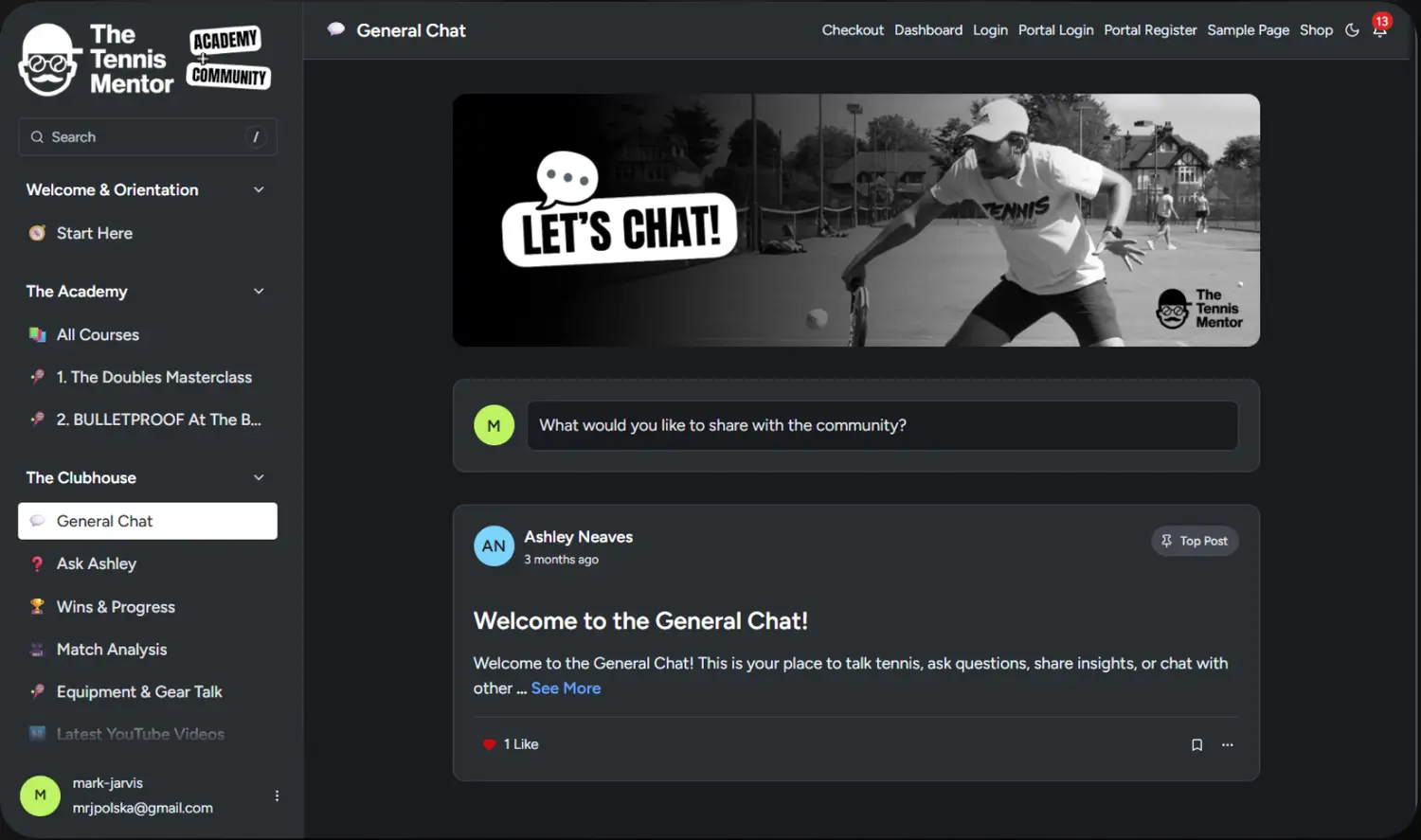
Task: Click the sidebar Search field
Action: [148, 137]
